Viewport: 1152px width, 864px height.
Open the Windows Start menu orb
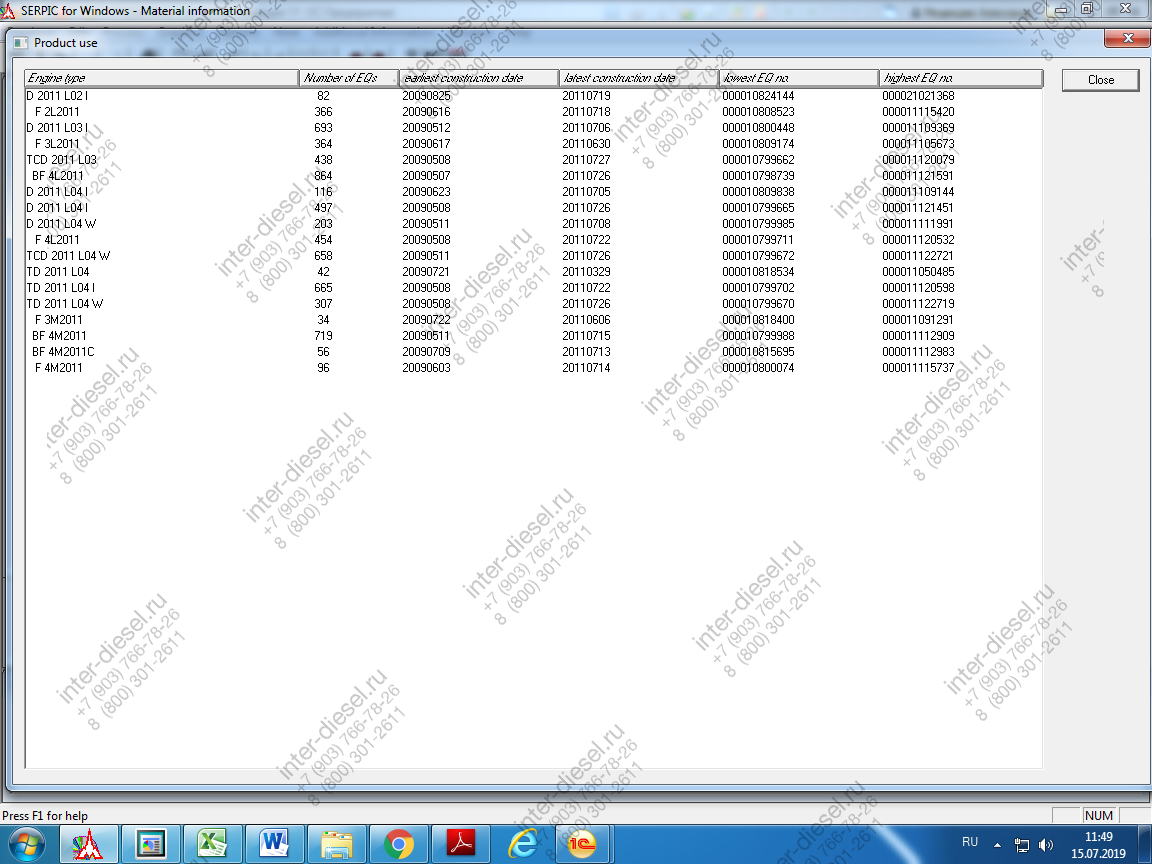26,844
